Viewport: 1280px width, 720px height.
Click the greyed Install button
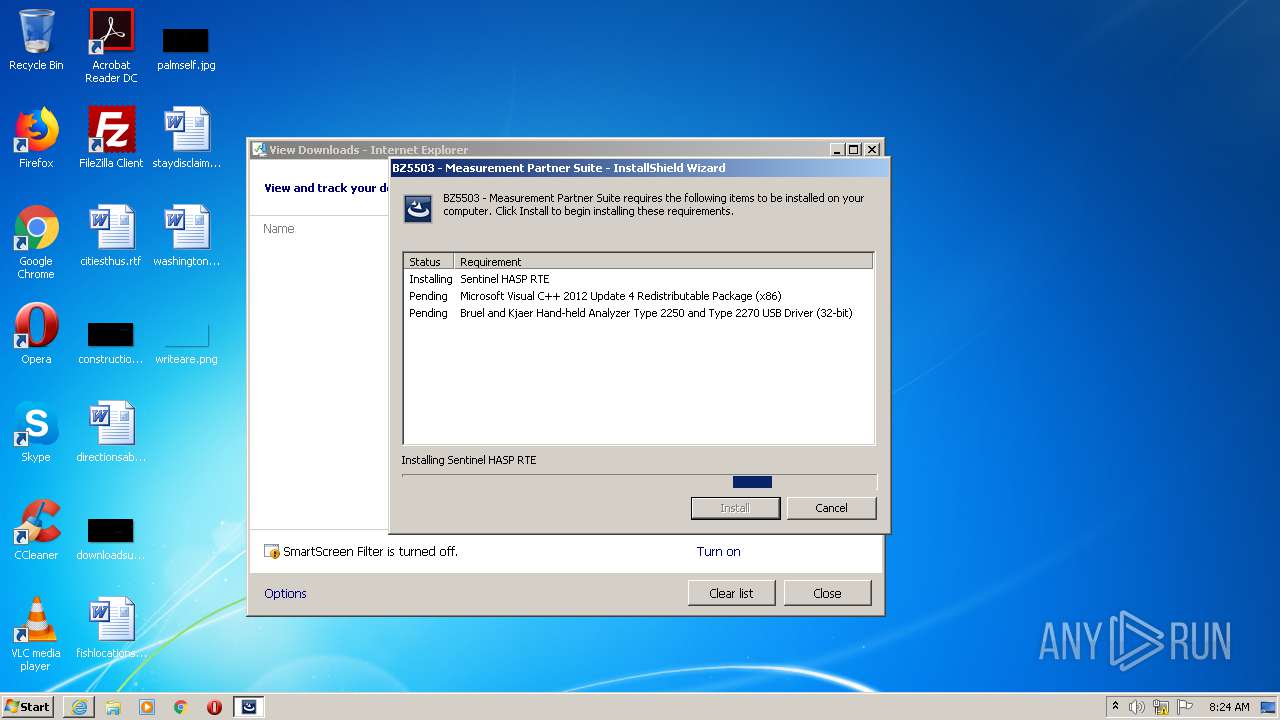coord(735,508)
